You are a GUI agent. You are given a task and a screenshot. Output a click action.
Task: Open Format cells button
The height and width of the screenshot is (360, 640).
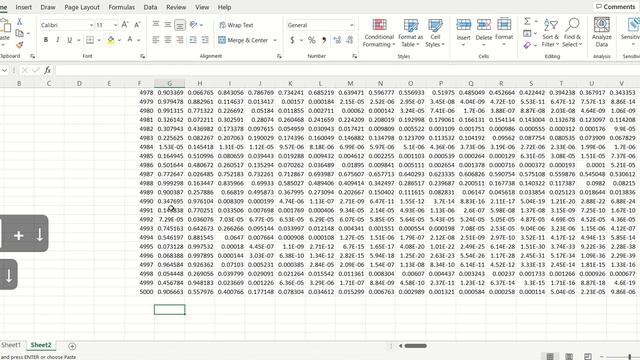(504, 32)
